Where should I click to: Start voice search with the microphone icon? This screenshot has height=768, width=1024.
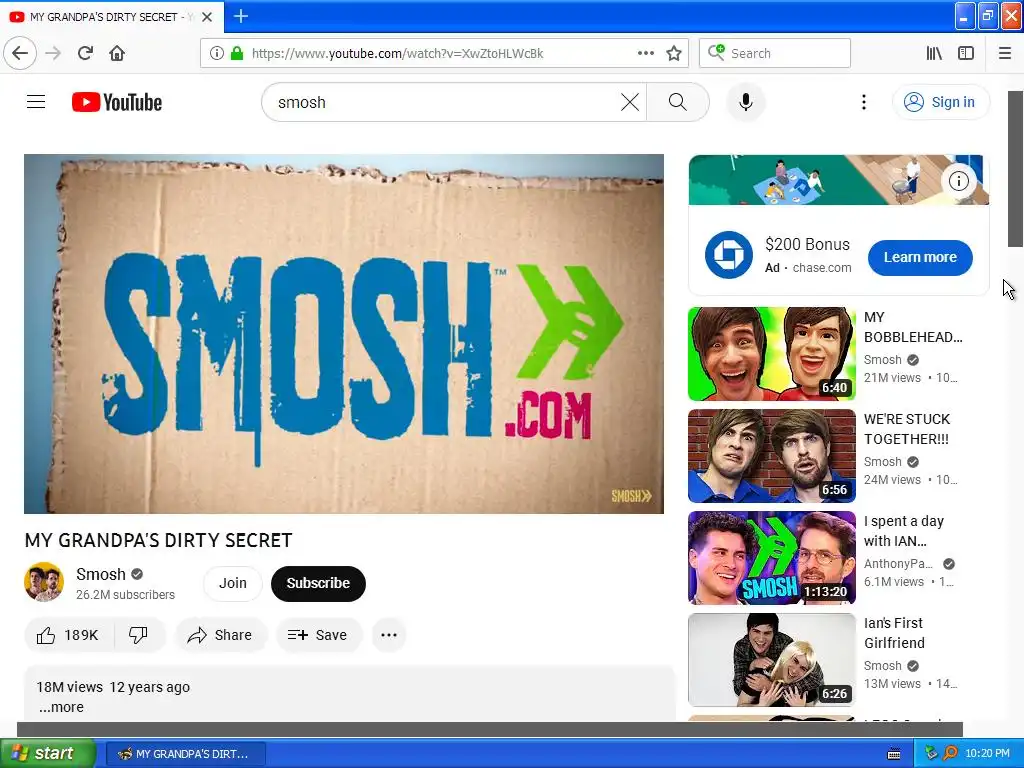(x=745, y=102)
